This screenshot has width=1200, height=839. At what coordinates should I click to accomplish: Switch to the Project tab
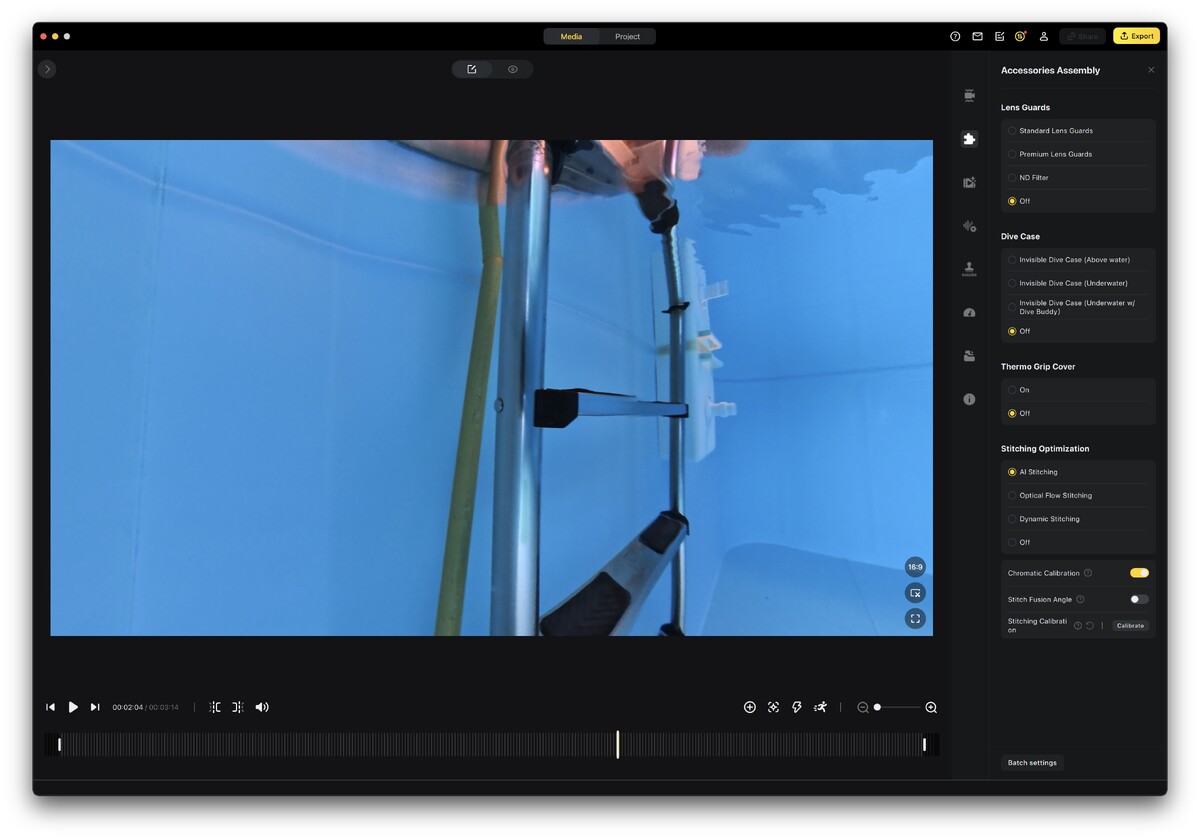pos(627,37)
